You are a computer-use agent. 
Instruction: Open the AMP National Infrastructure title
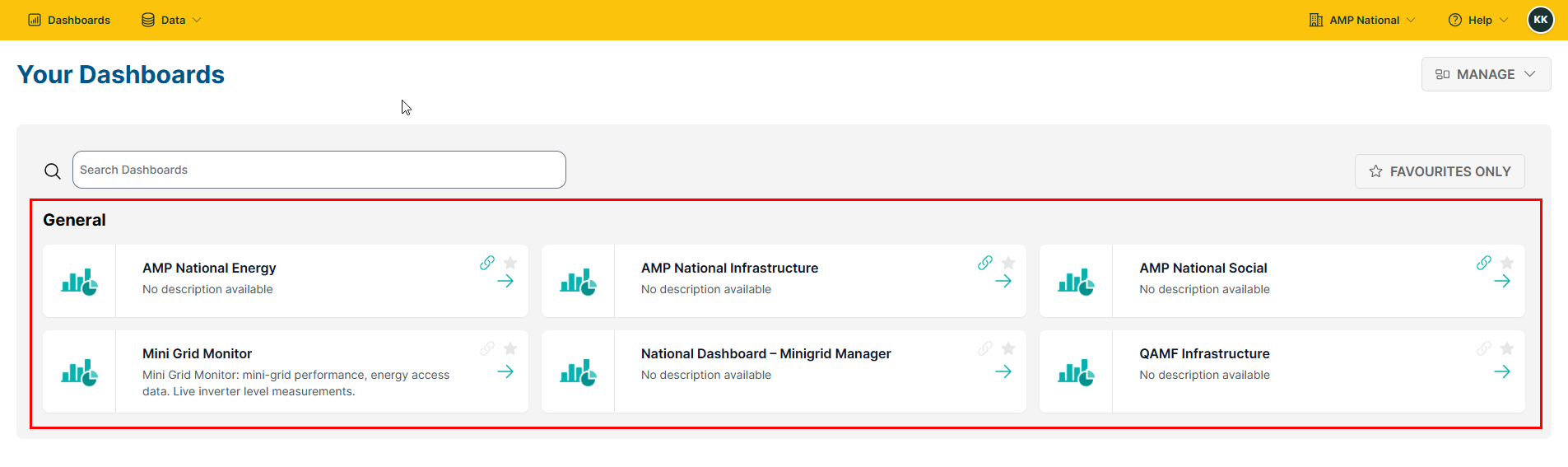point(729,268)
